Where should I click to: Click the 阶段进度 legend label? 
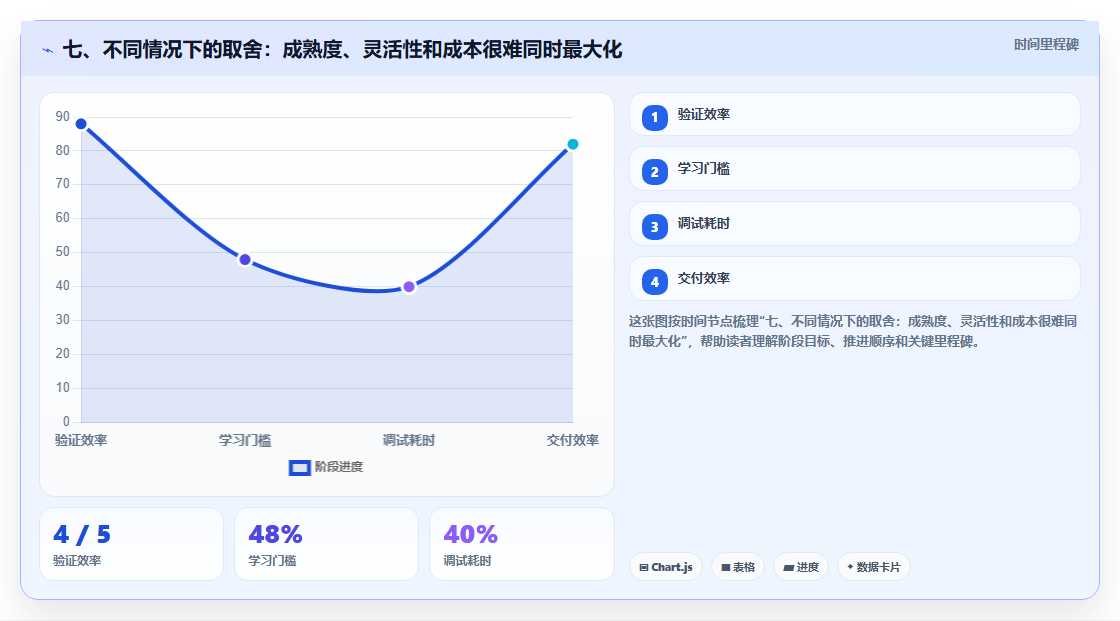[x=339, y=467]
